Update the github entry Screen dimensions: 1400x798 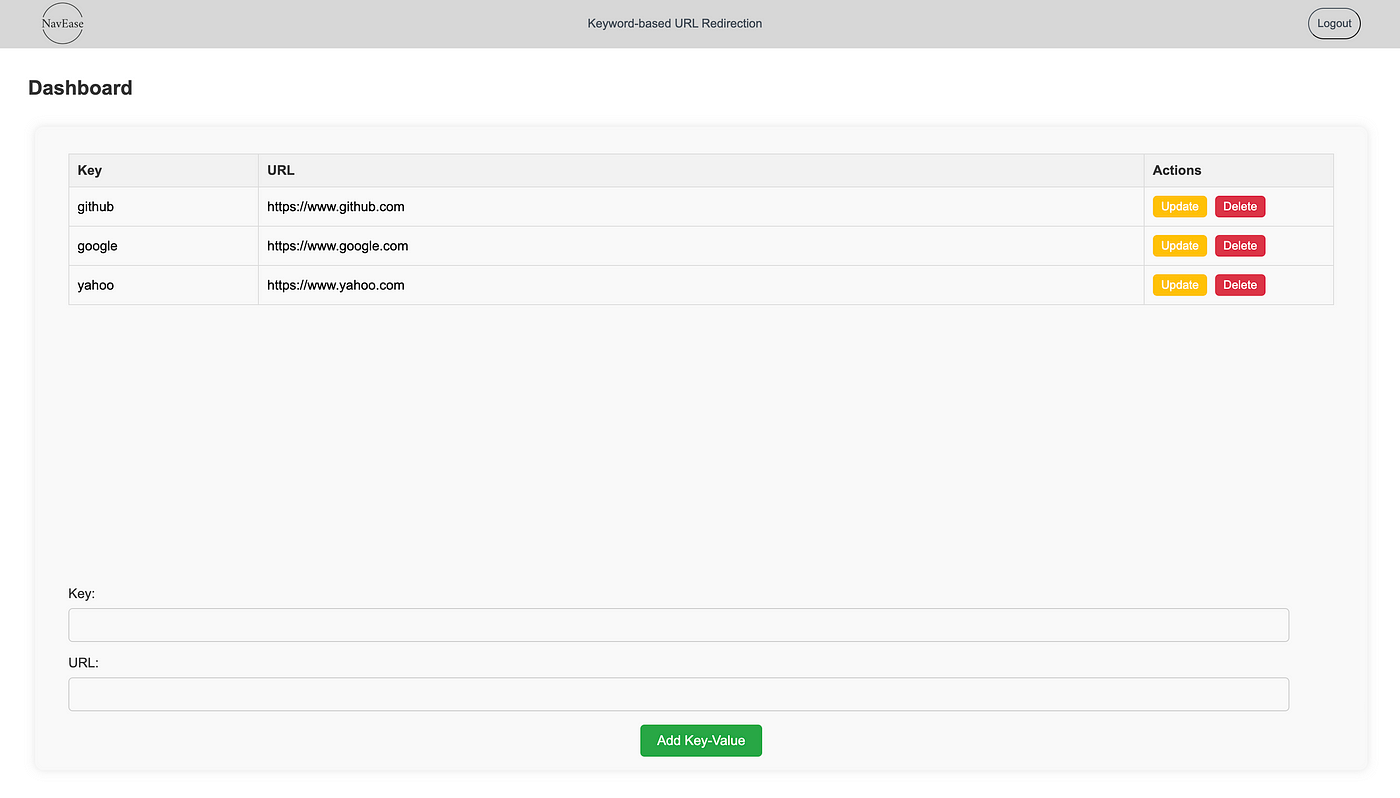click(1180, 207)
